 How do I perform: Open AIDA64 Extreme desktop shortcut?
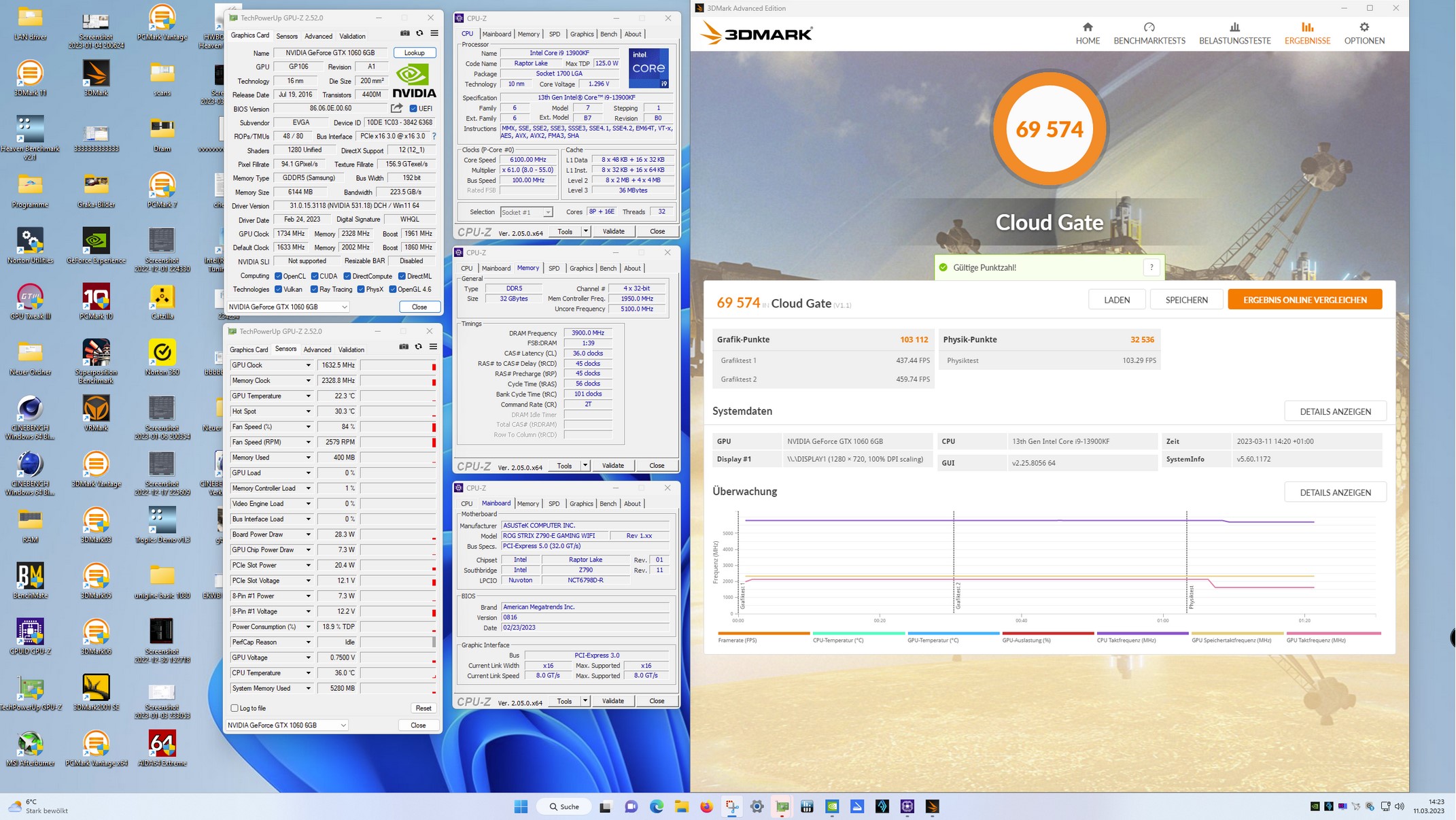(x=162, y=748)
